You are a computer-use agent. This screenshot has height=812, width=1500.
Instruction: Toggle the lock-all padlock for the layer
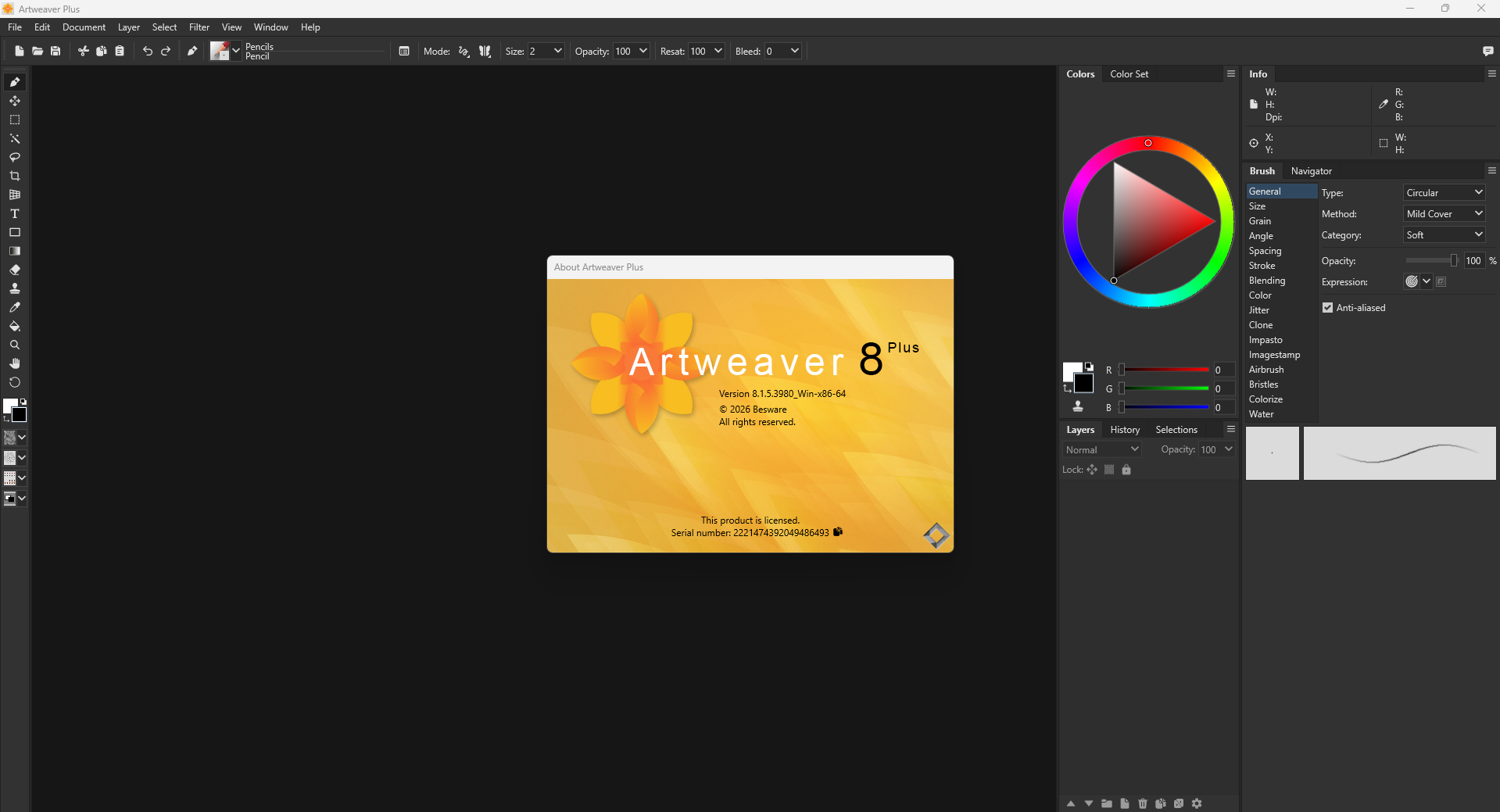(1126, 470)
